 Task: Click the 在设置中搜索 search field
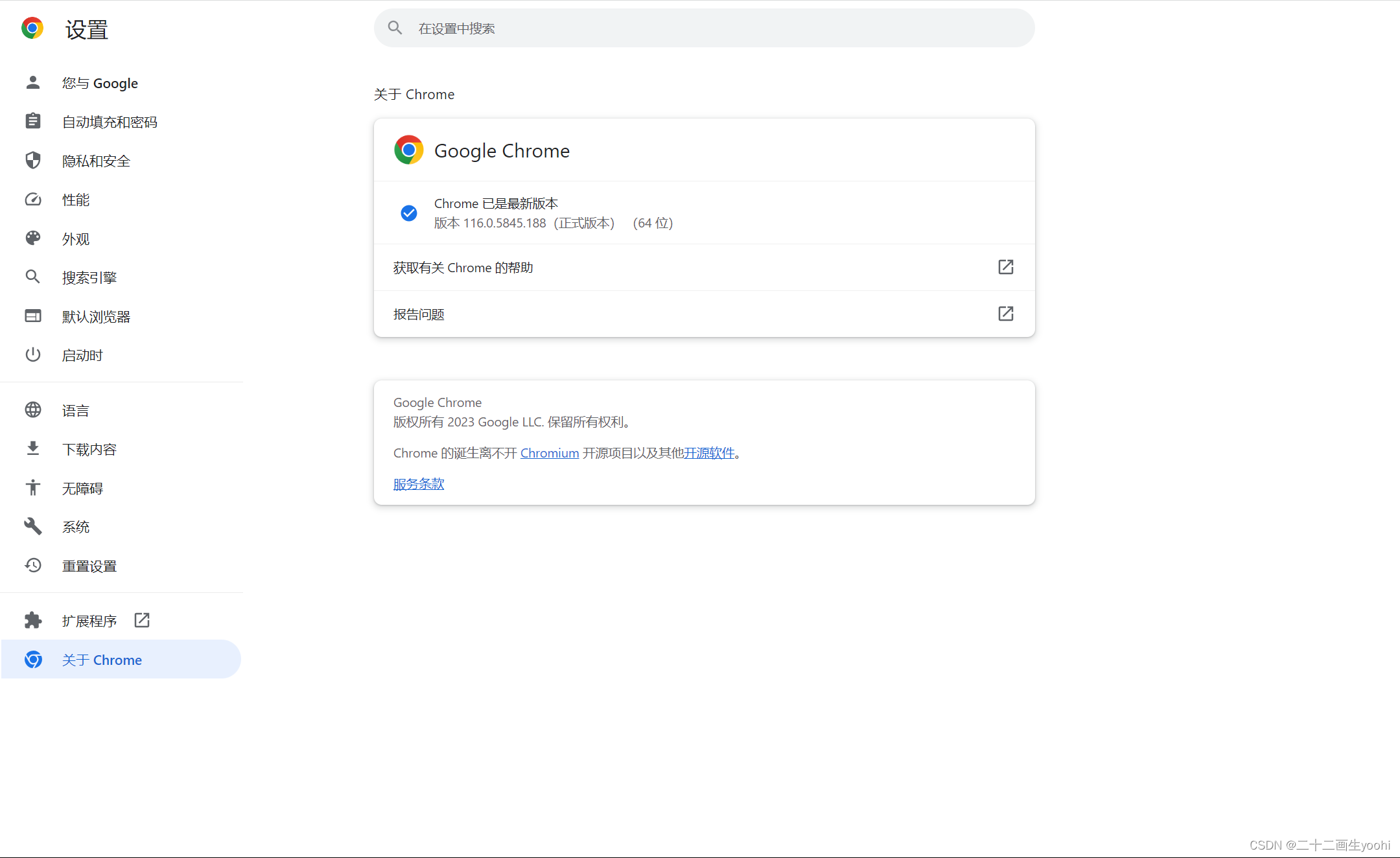(704, 28)
